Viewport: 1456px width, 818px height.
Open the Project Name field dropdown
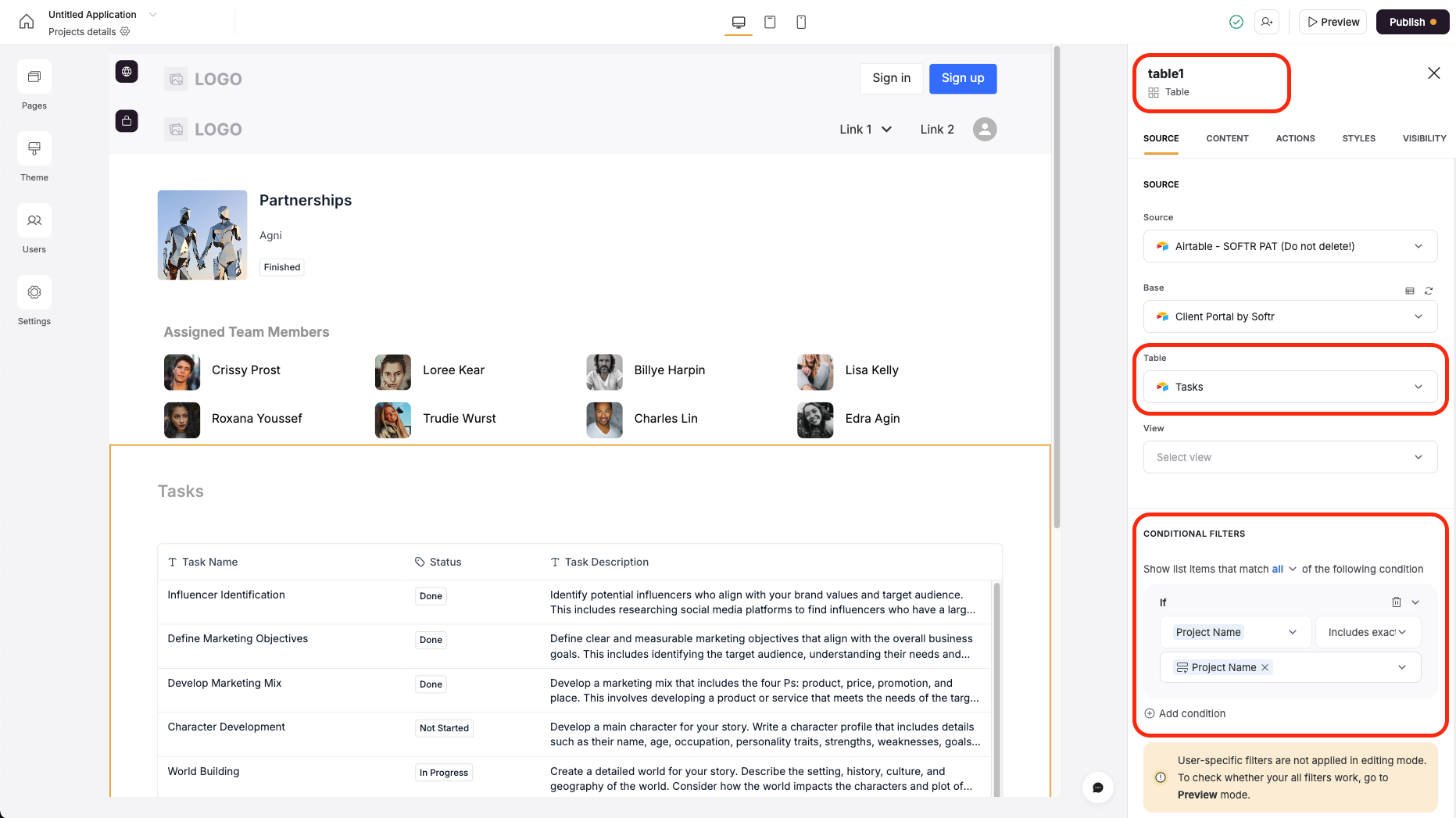click(x=1234, y=632)
